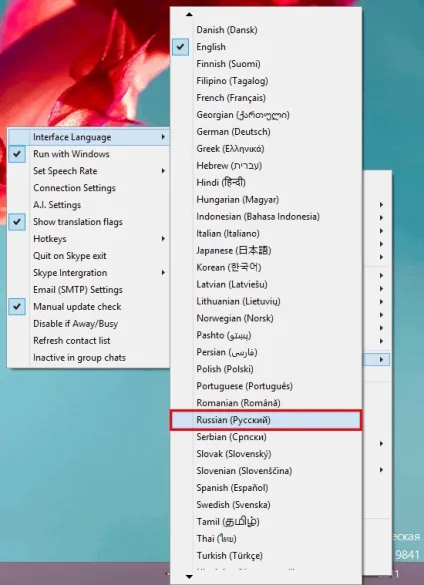Image resolution: width=424 pixels, height=585 pixels.
Task: Select Serbian (Српски) language
Action: click(x=266, y=437)
